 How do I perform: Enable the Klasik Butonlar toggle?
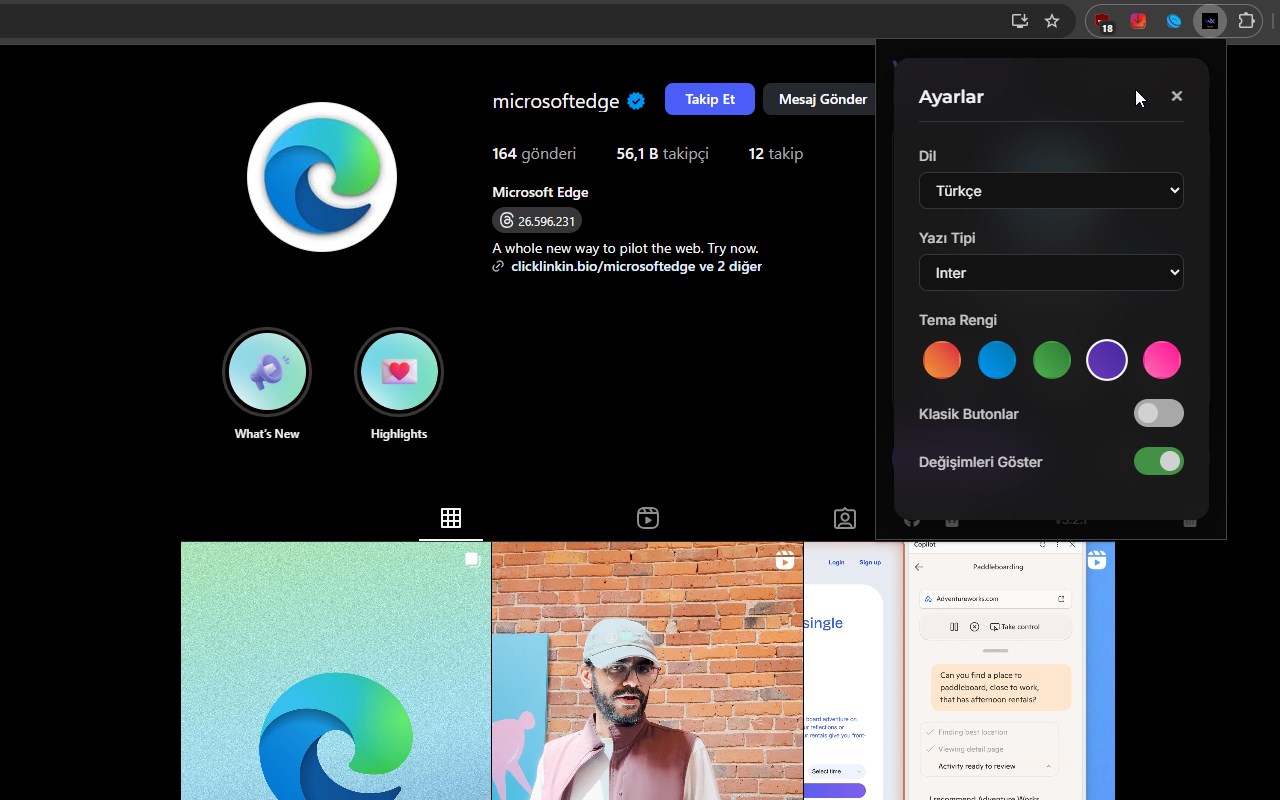click(1159, 413)
